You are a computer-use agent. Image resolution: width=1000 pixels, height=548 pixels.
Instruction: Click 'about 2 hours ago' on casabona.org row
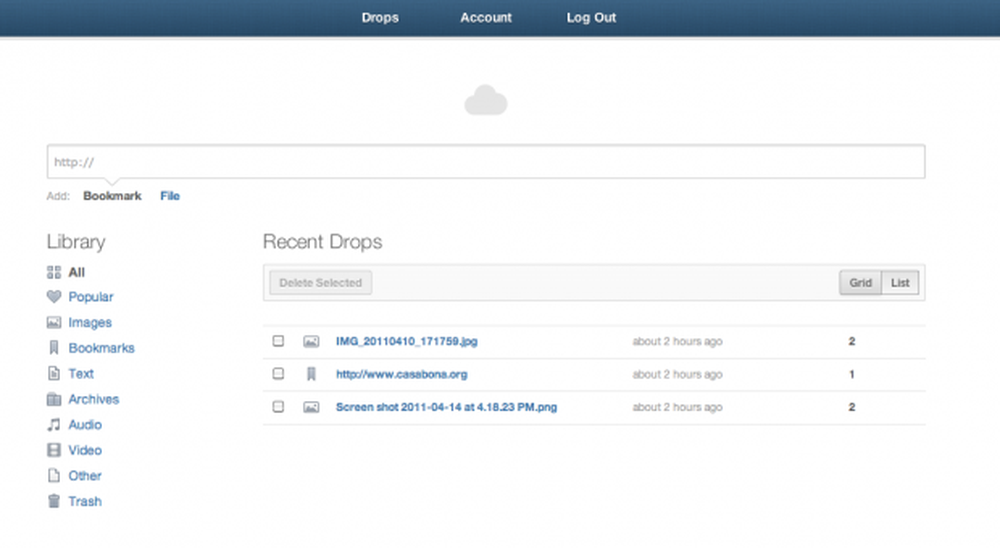[x=677, y=374]
